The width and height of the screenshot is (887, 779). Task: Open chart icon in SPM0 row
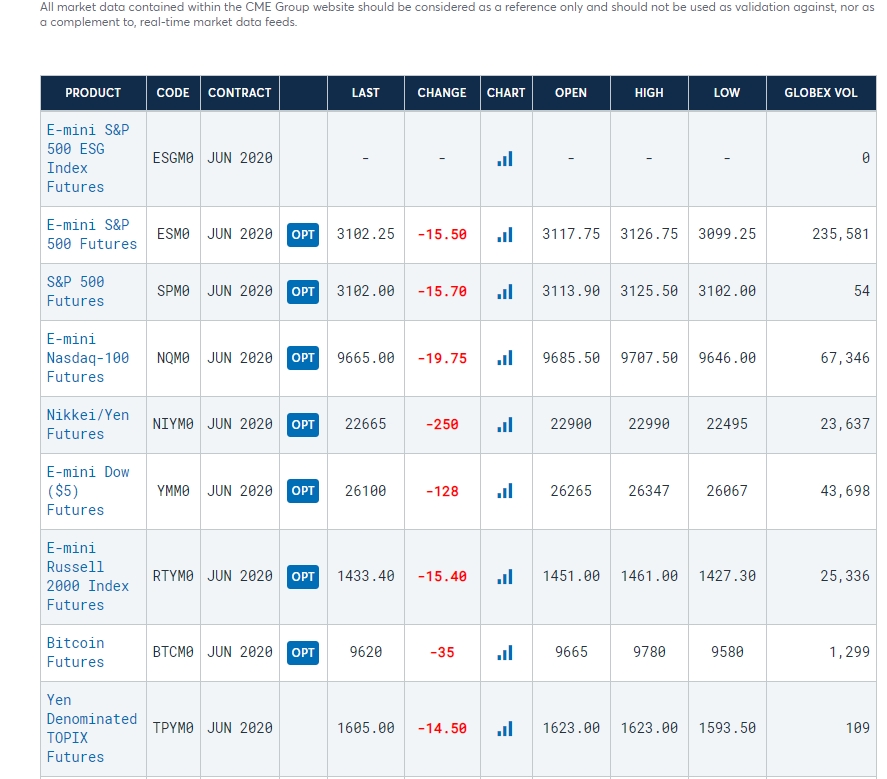505,291
